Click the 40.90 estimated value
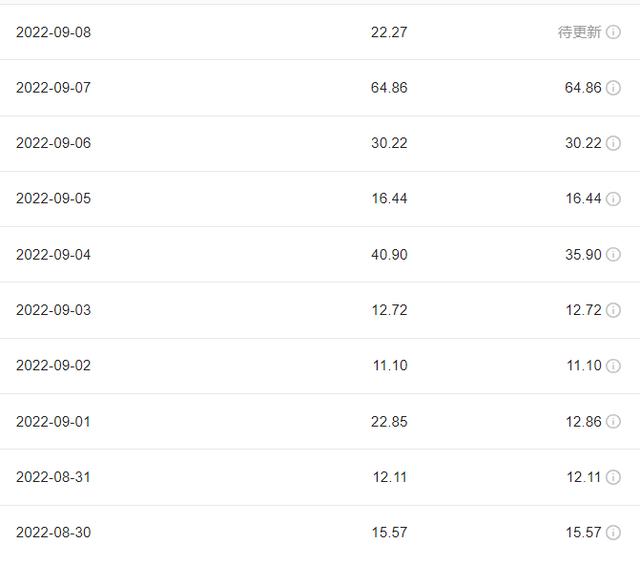Screen dimensions: 640x565 (389, 255)
